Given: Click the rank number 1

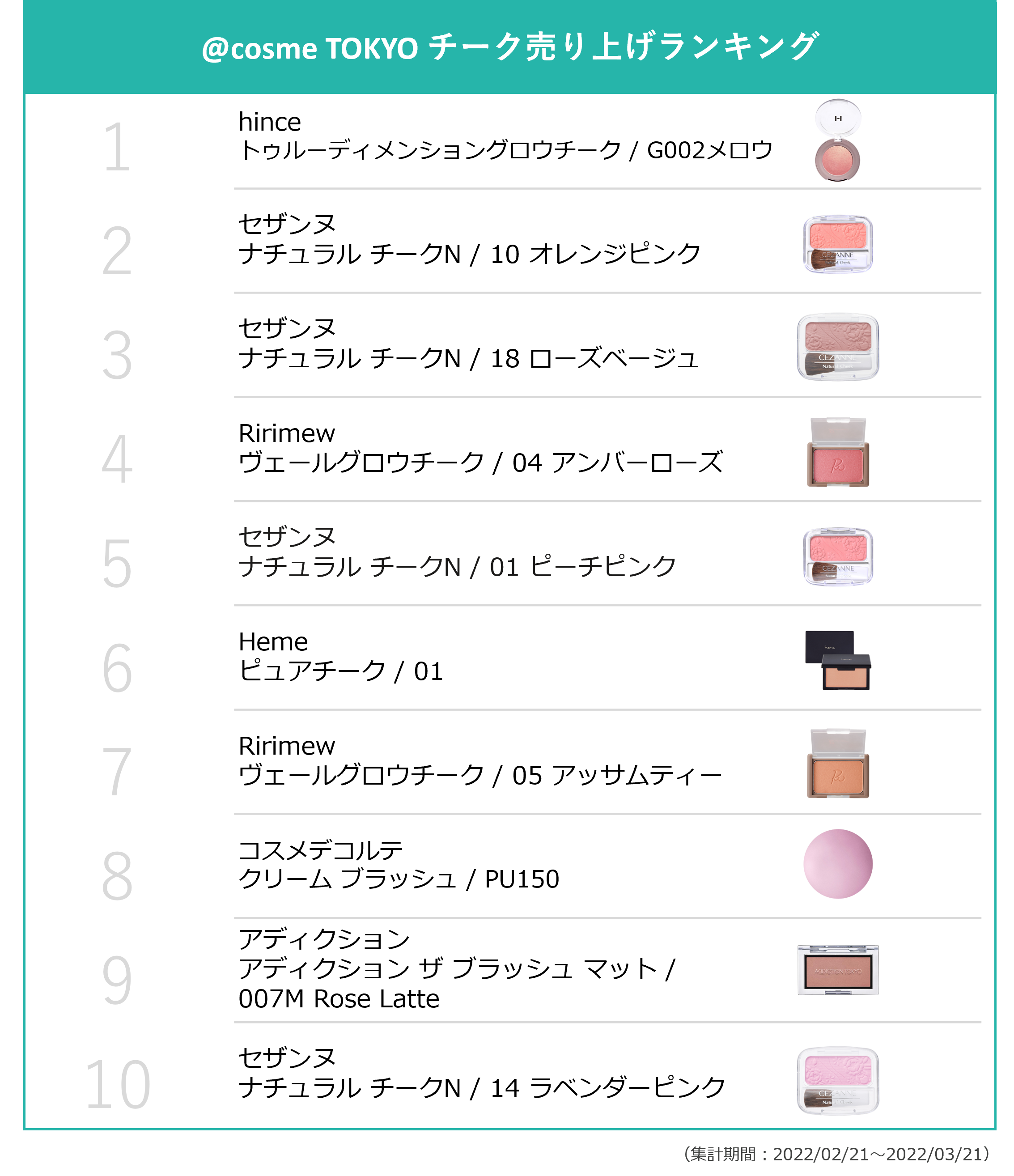Looking at the screenshot, I should (117, 148).
